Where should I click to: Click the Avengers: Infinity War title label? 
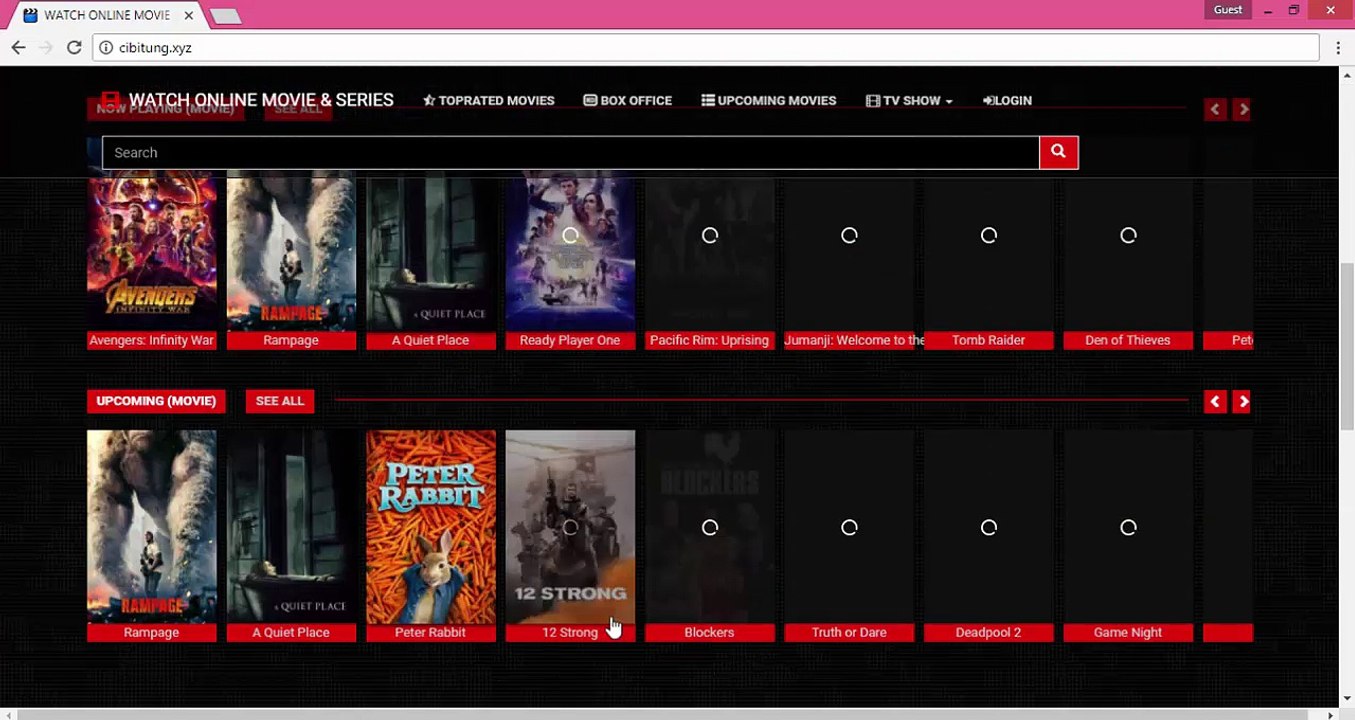(x=151, y=340)
